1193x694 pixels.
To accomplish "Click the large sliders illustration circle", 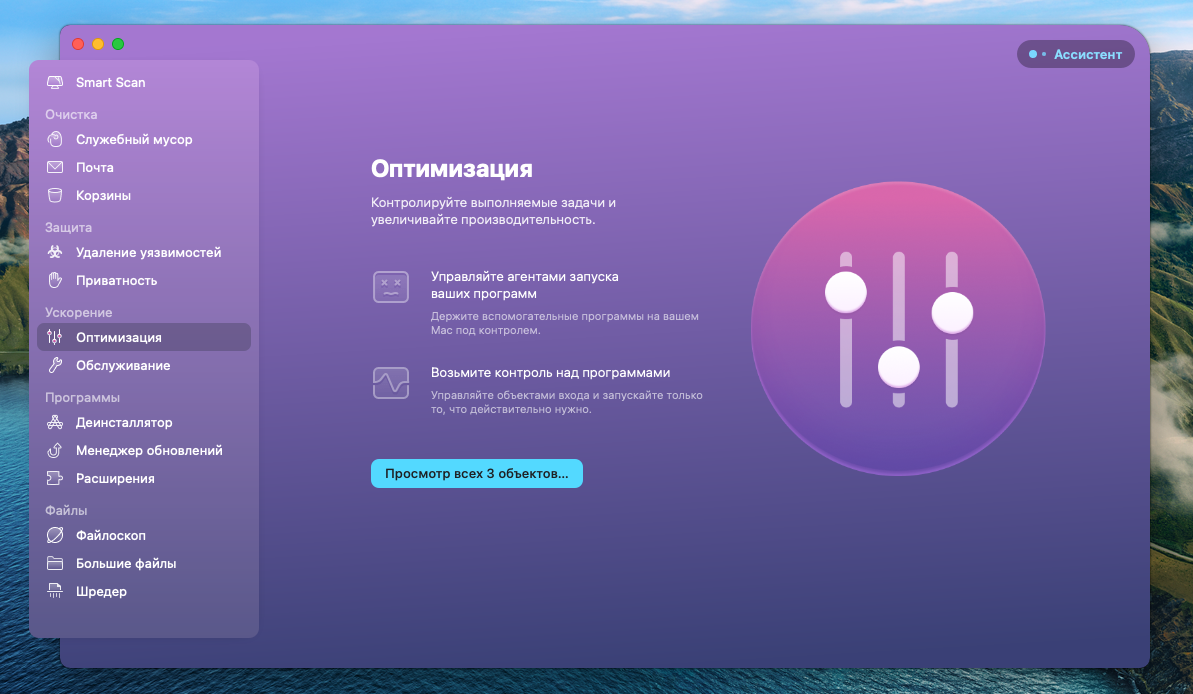I will pyautogui.click(x=897, y=329).
